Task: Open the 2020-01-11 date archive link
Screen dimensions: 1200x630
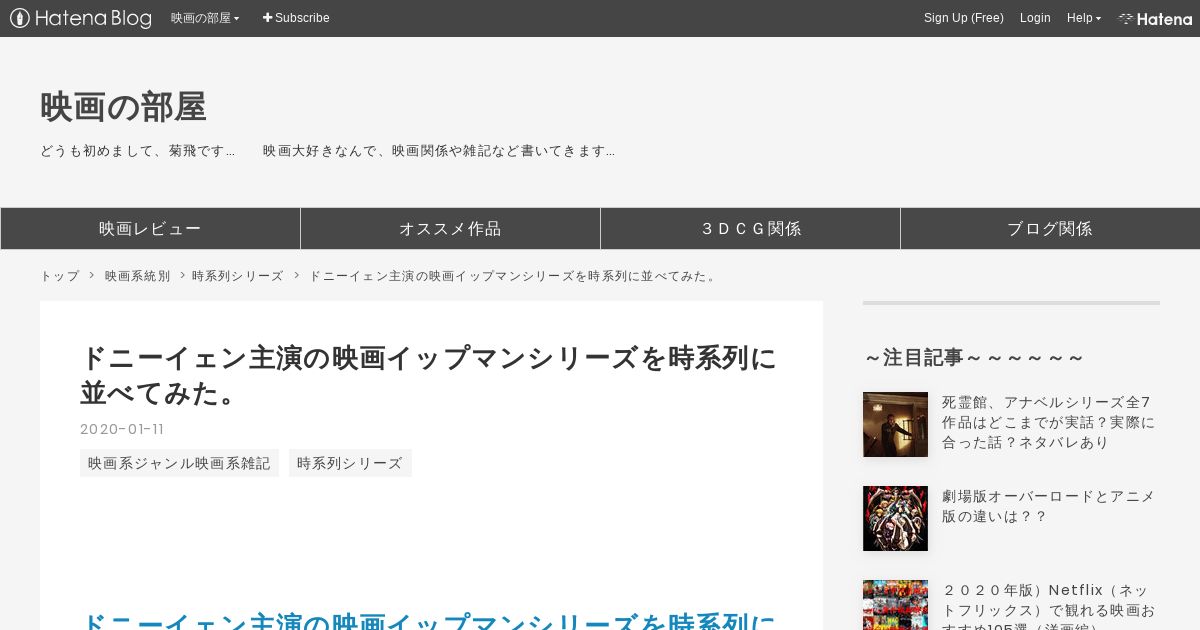Action: [x=122, y=429]
